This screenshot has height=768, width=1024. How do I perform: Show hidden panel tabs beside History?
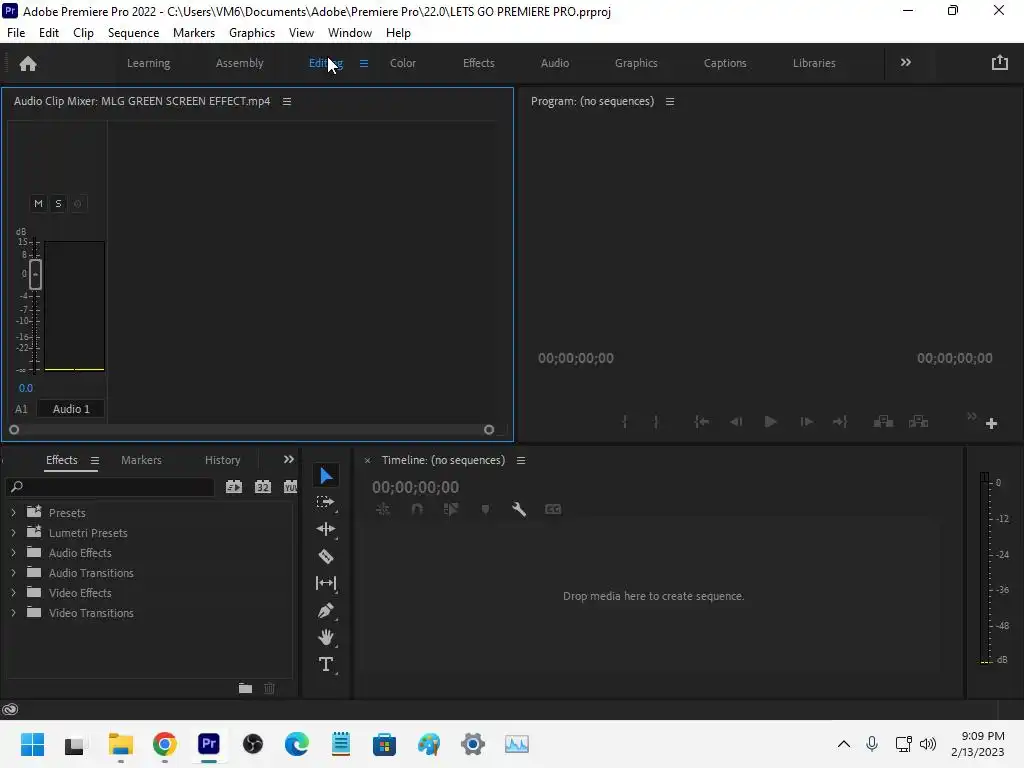point(289,460)
